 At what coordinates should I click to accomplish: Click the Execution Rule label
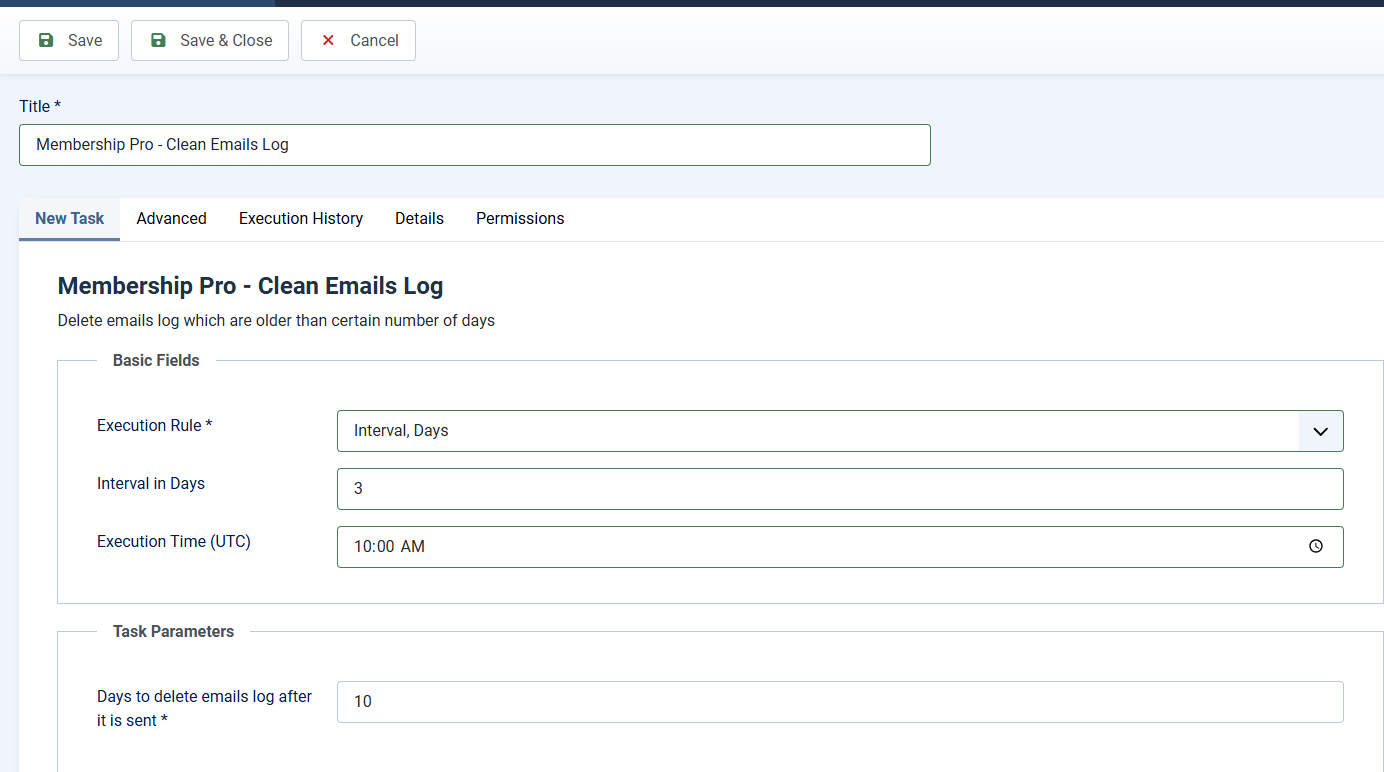155,426
